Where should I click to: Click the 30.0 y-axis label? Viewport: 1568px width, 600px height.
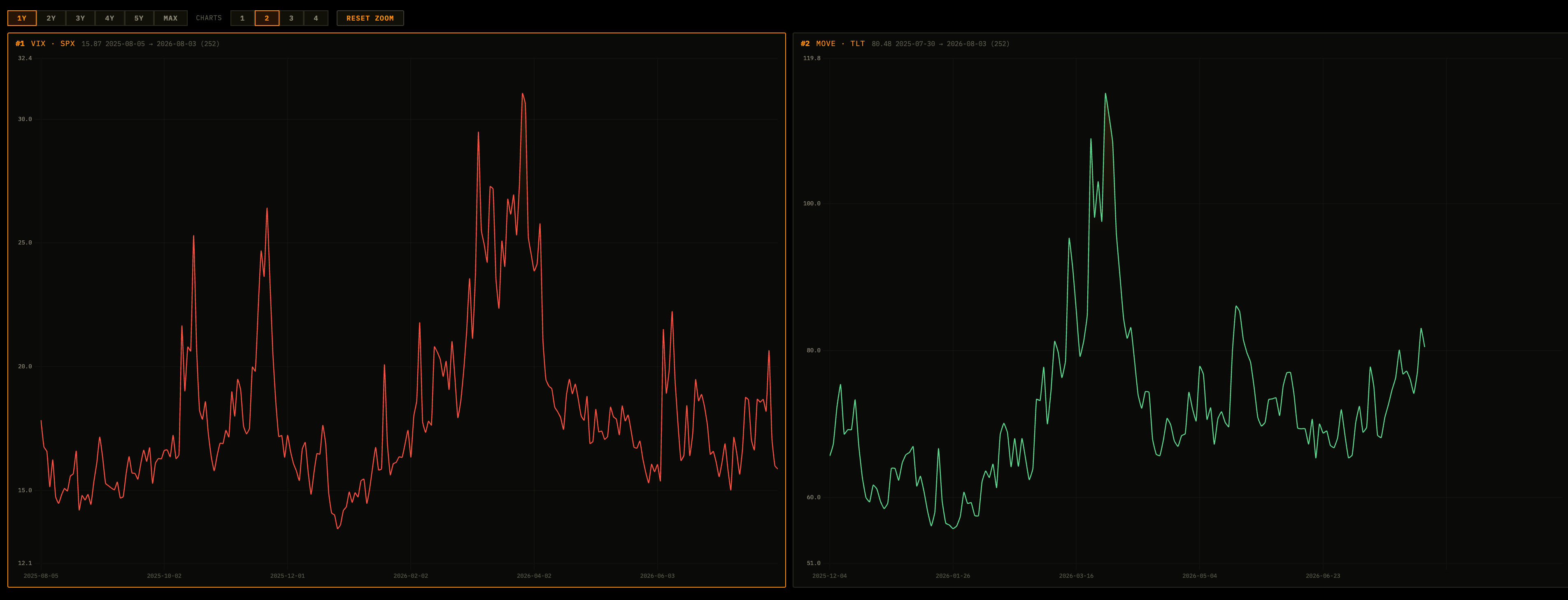pyautogui.click(x=25, y=119)
